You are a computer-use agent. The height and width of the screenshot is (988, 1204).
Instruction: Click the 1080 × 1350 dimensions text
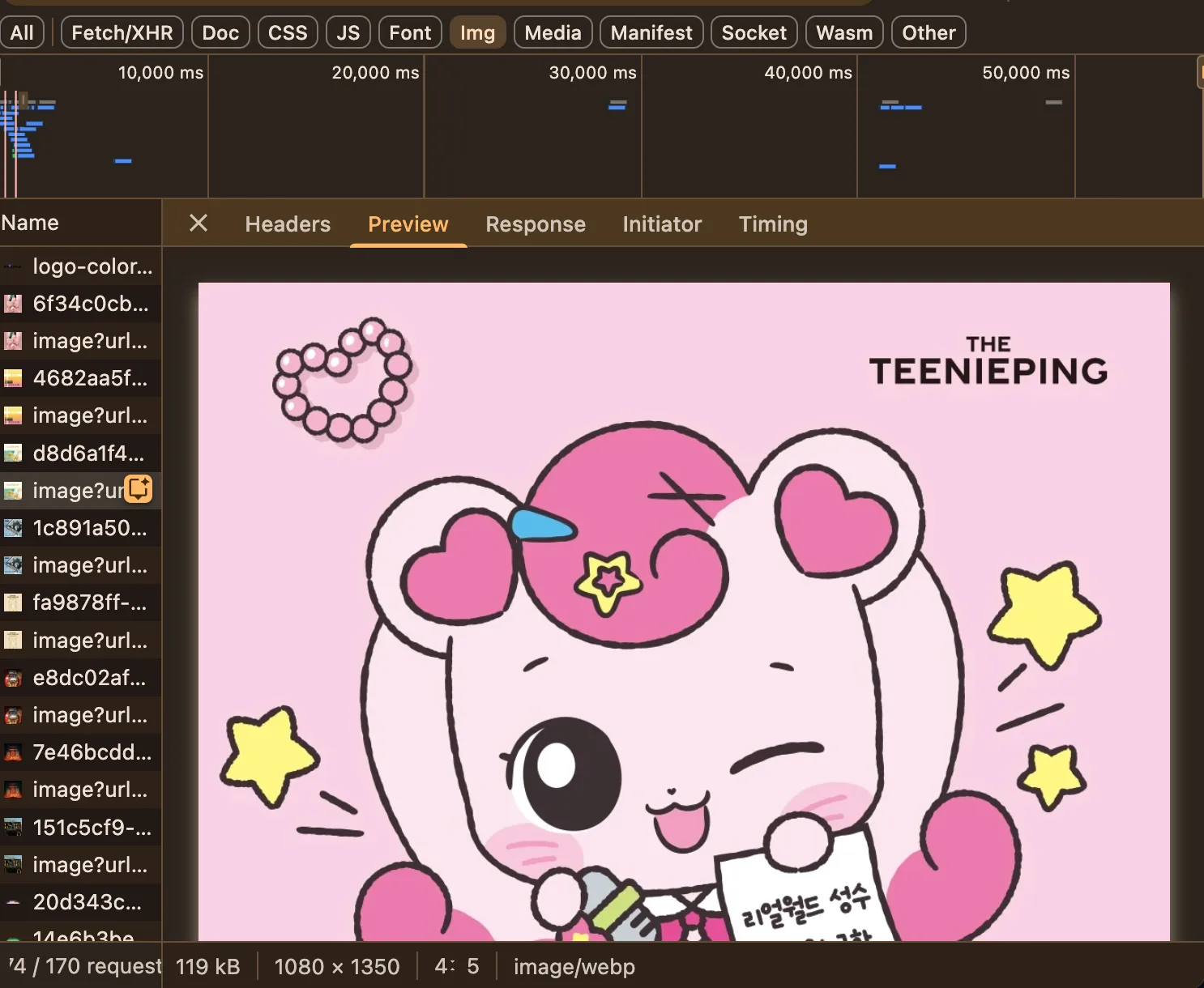[337, 966]
